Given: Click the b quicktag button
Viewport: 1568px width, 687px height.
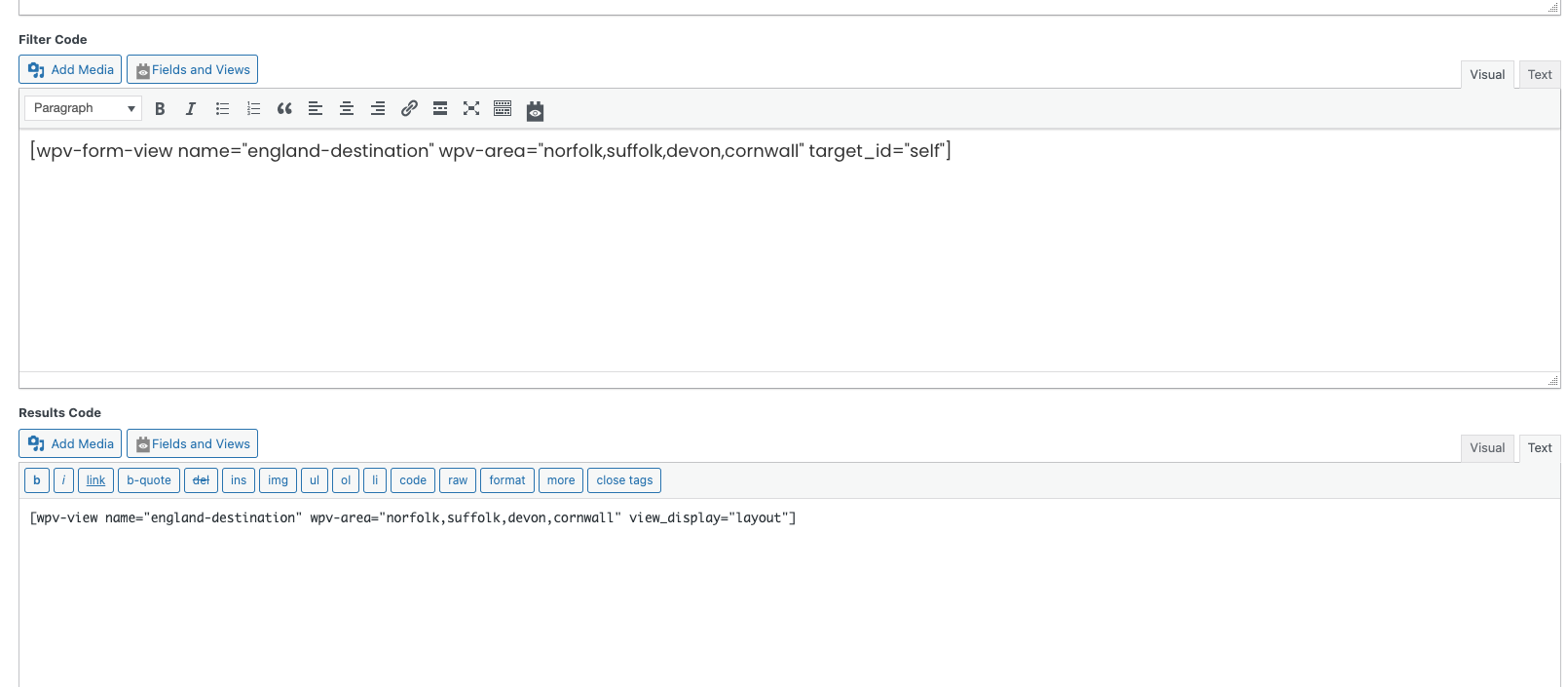Looking at the screenshot, I should click(x=37, y=480).
